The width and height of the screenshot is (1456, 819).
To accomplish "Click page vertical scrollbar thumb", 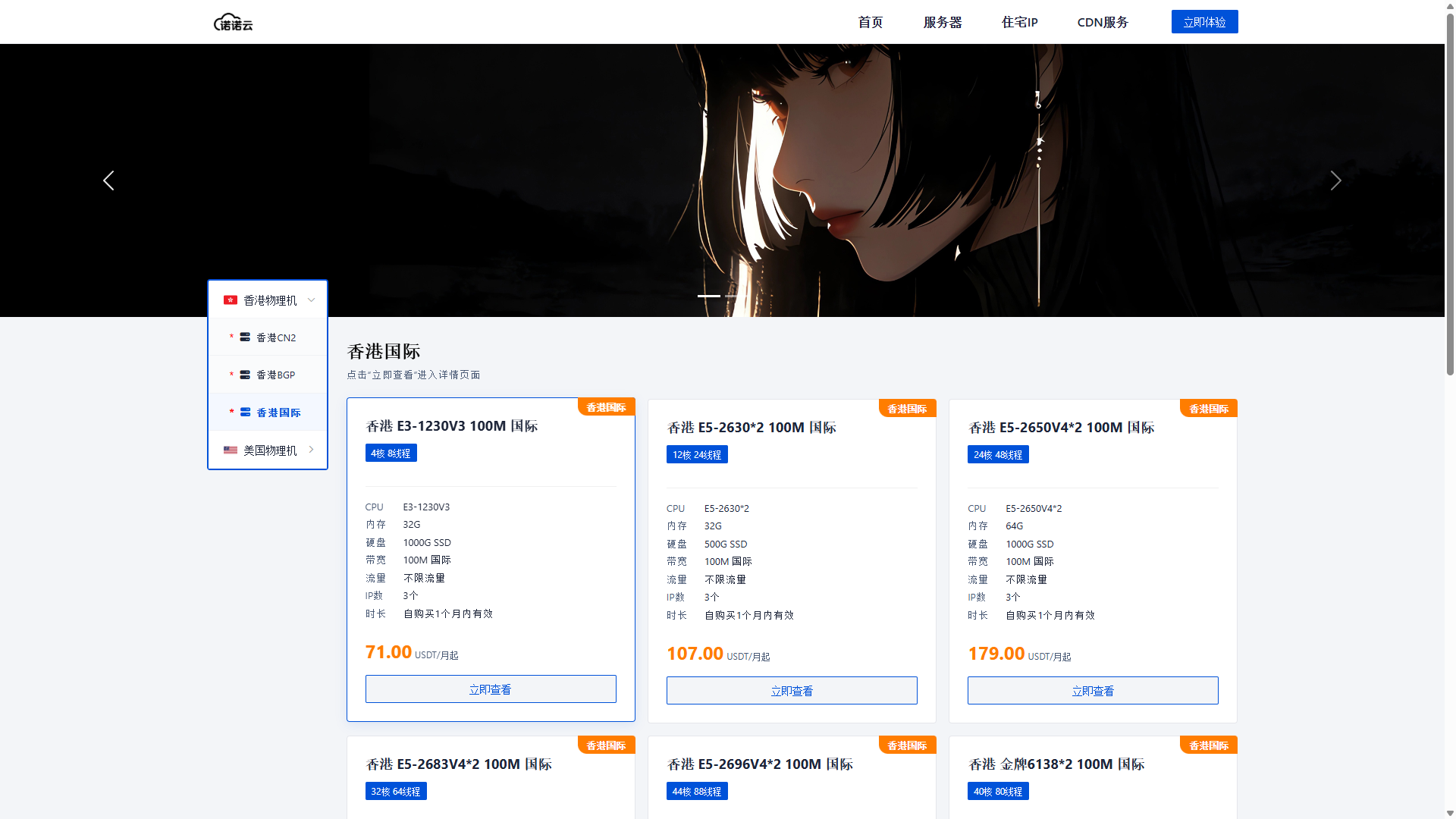I will pyautogui.click(x=1450, y=193).
